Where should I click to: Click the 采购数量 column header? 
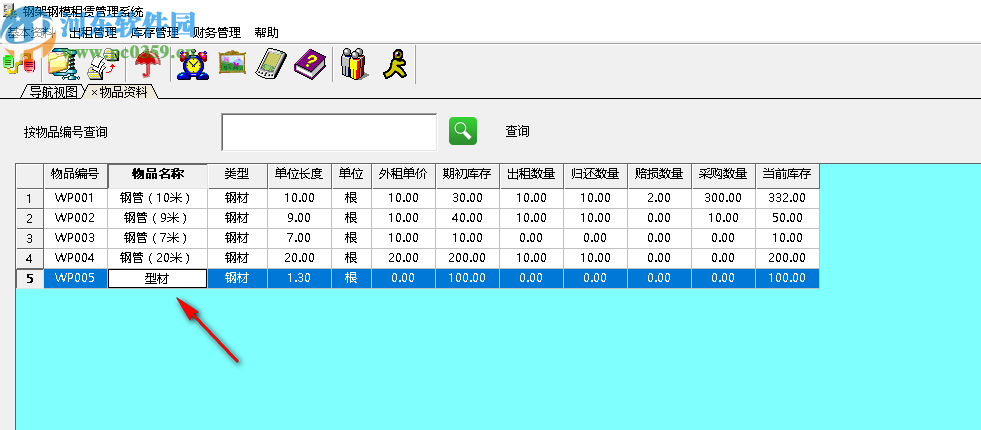723,175
